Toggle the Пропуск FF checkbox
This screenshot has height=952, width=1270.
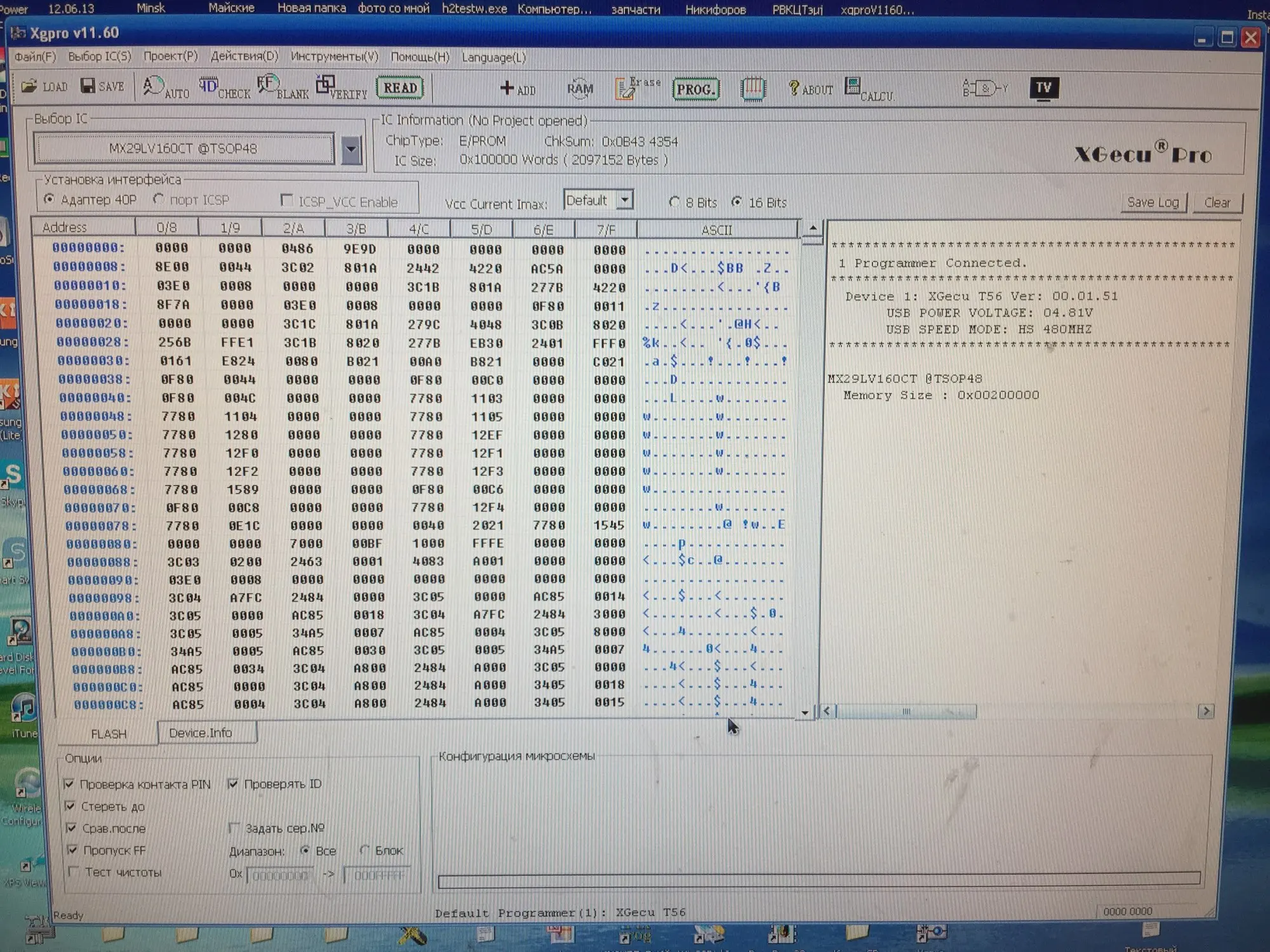(x=72, y=850)
